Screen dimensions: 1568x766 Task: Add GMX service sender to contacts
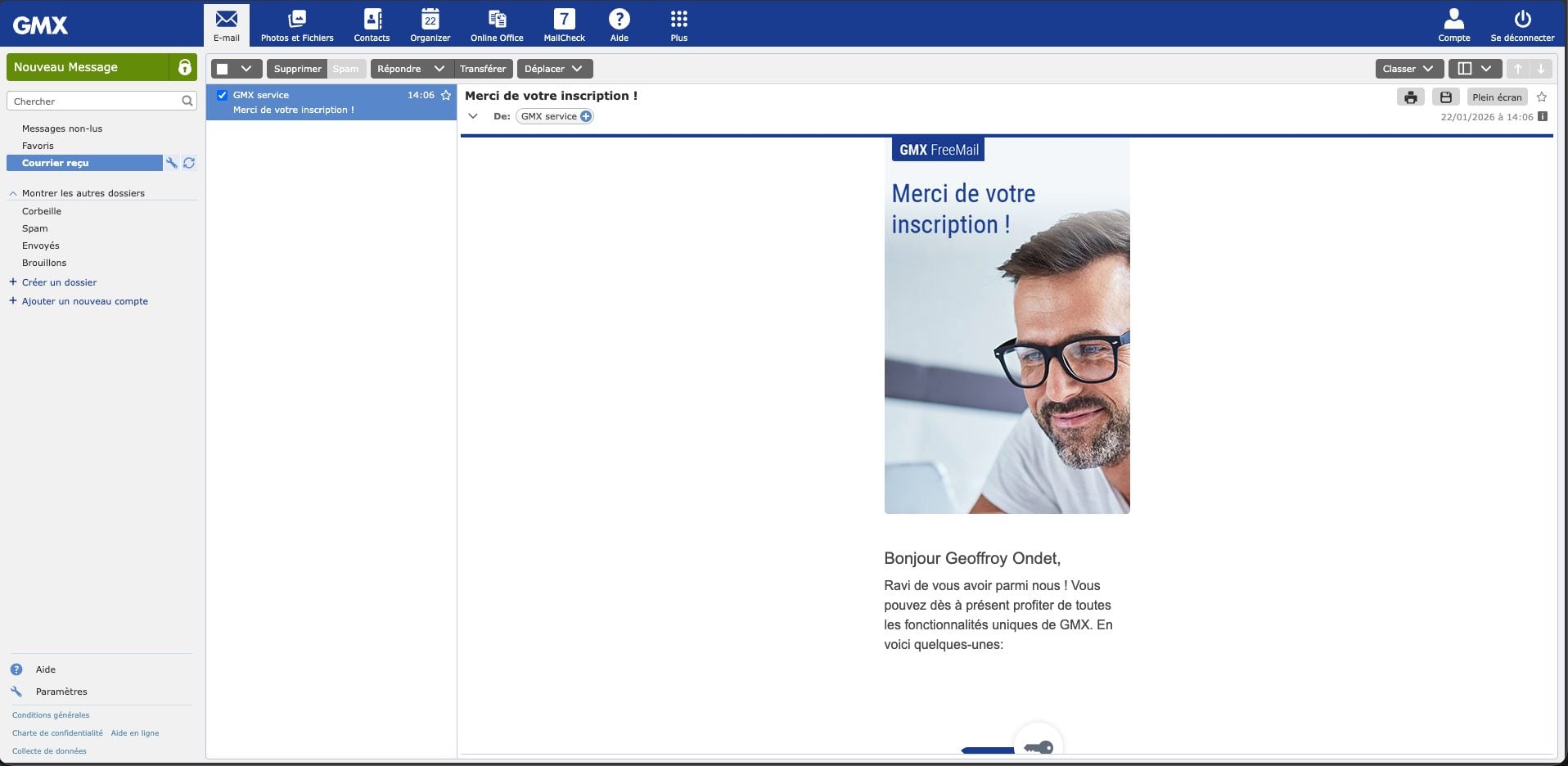(586, 116)
